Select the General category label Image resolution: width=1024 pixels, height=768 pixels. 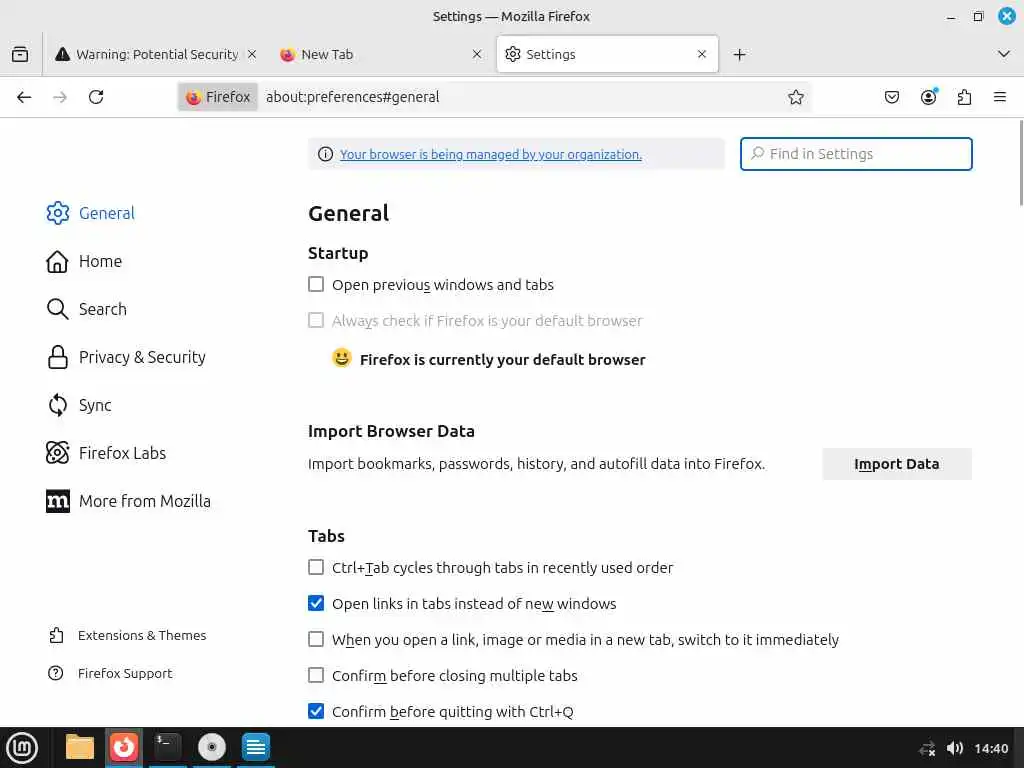click(x=106, y=213)
